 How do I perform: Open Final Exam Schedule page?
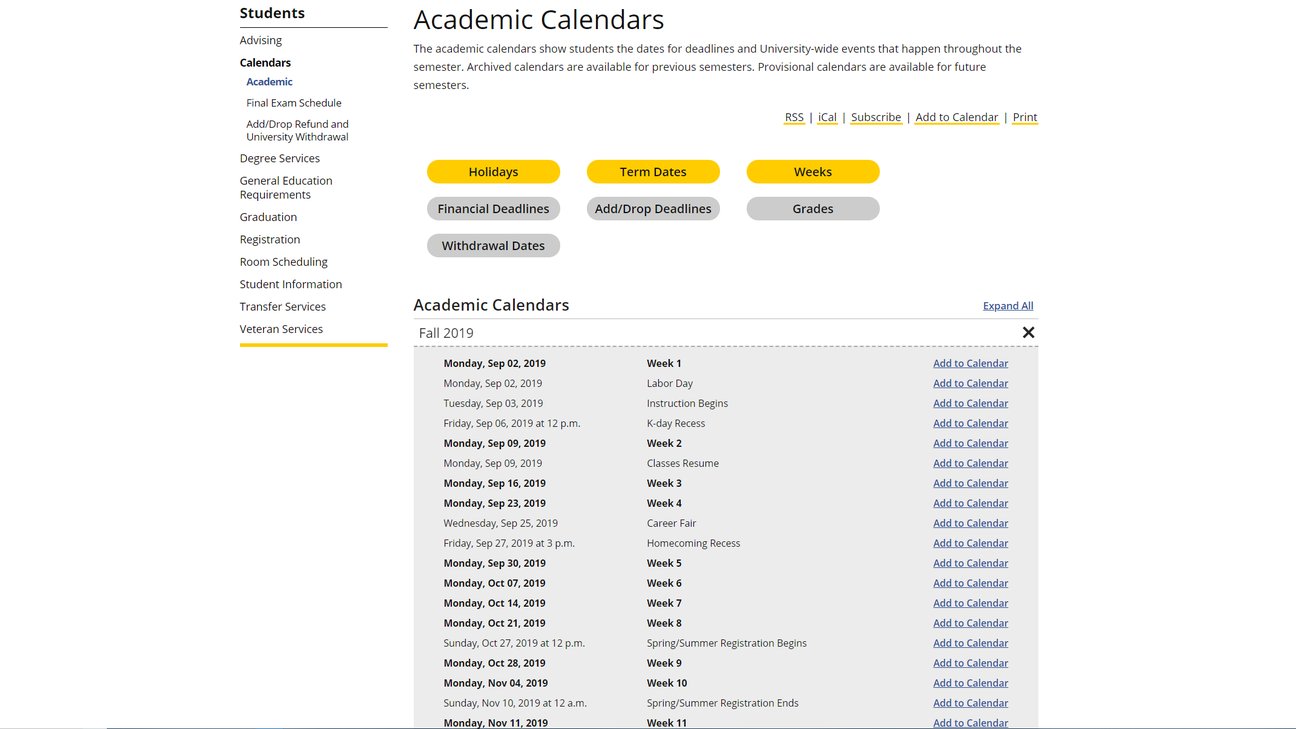294,103
